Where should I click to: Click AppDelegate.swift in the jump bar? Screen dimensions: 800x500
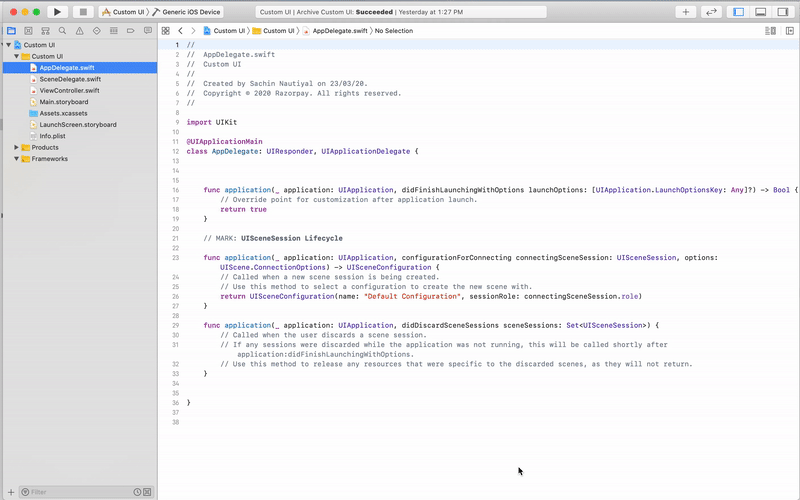tap(335, 31)
